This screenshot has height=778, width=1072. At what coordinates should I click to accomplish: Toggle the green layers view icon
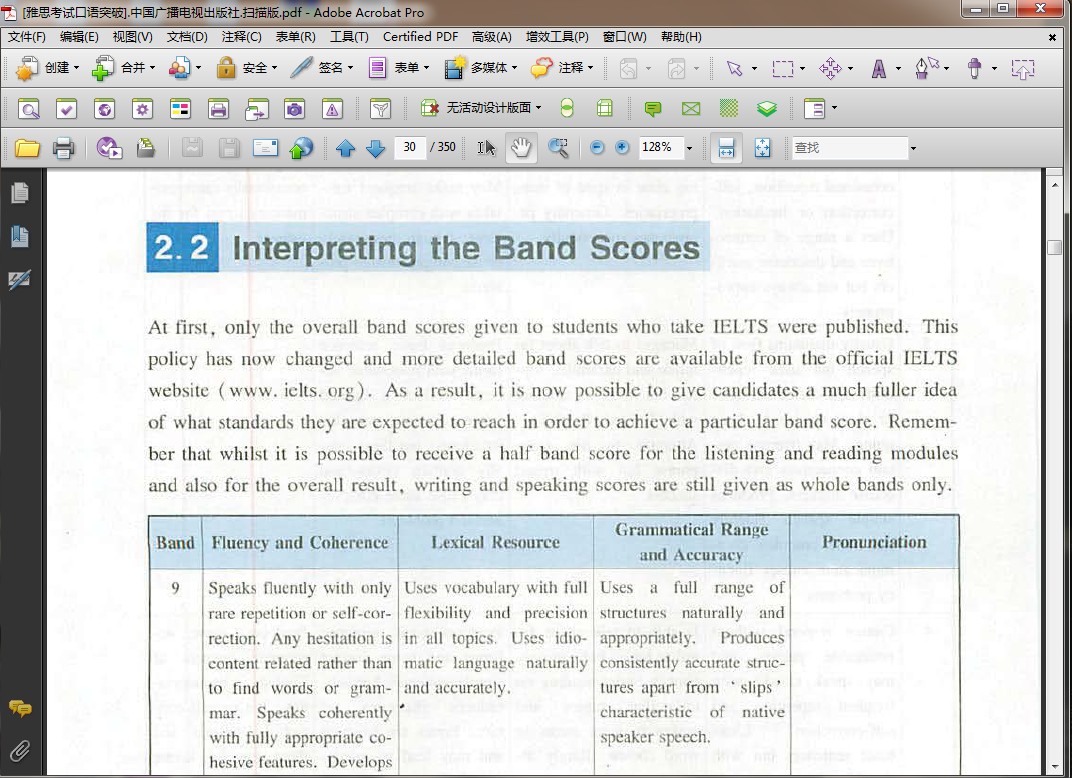[x=767, y=109]
